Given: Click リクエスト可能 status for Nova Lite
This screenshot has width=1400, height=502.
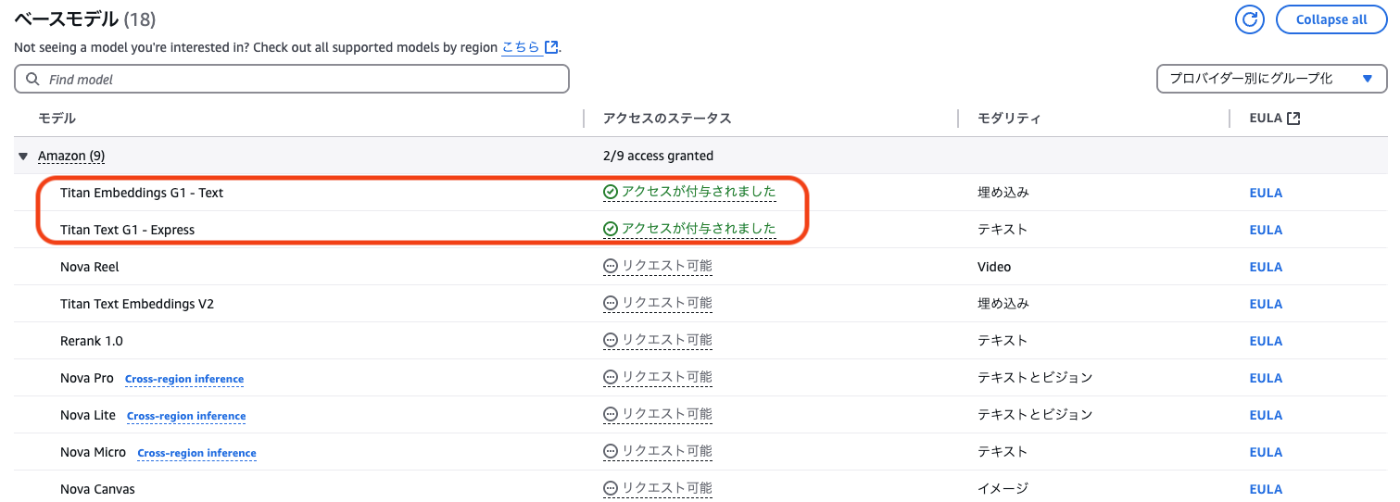Looking at the screenshot, I should [x=657, y=414].
